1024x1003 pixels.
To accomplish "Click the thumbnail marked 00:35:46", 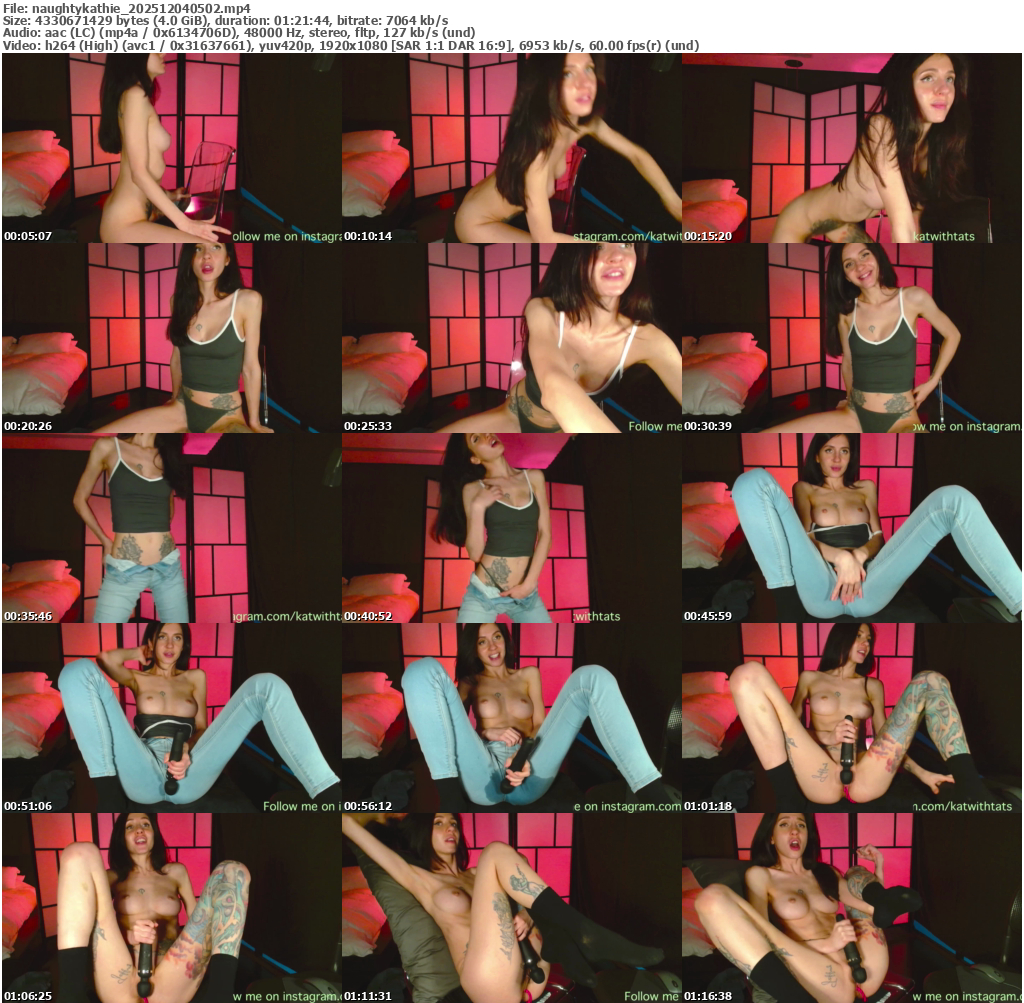I will (171, 528).
